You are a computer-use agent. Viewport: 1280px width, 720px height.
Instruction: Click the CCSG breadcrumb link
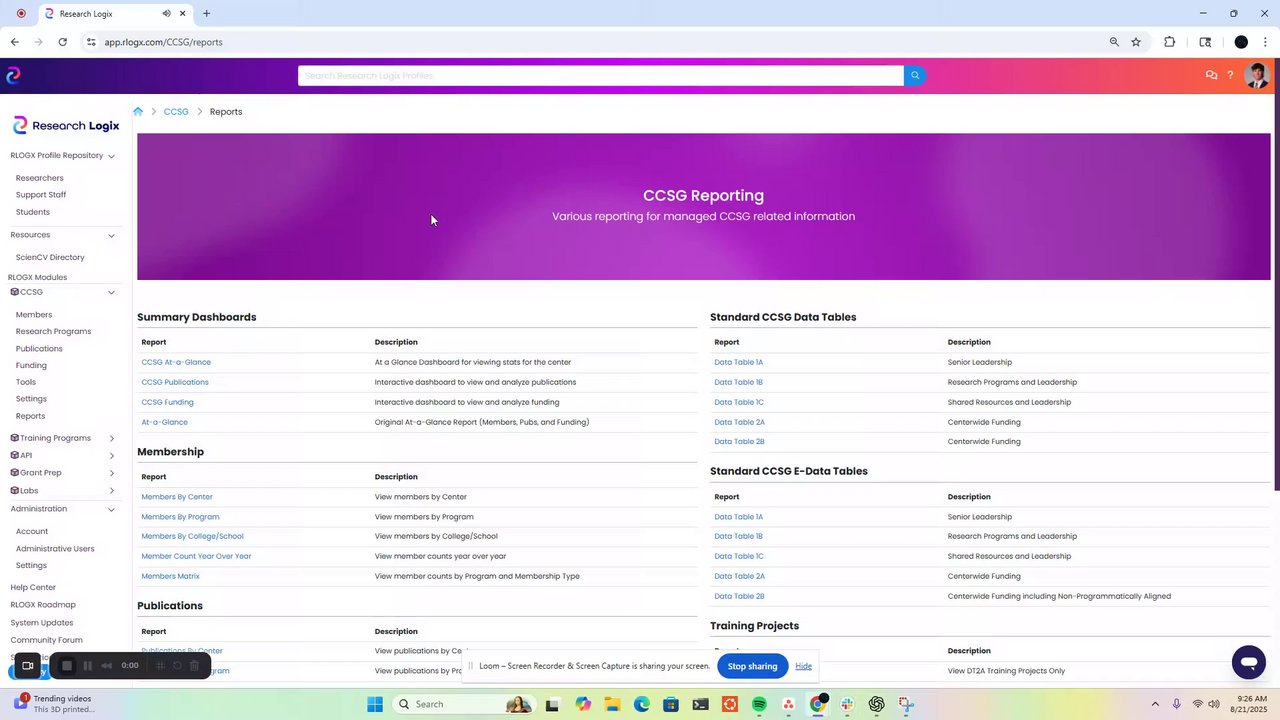[176, 111]
